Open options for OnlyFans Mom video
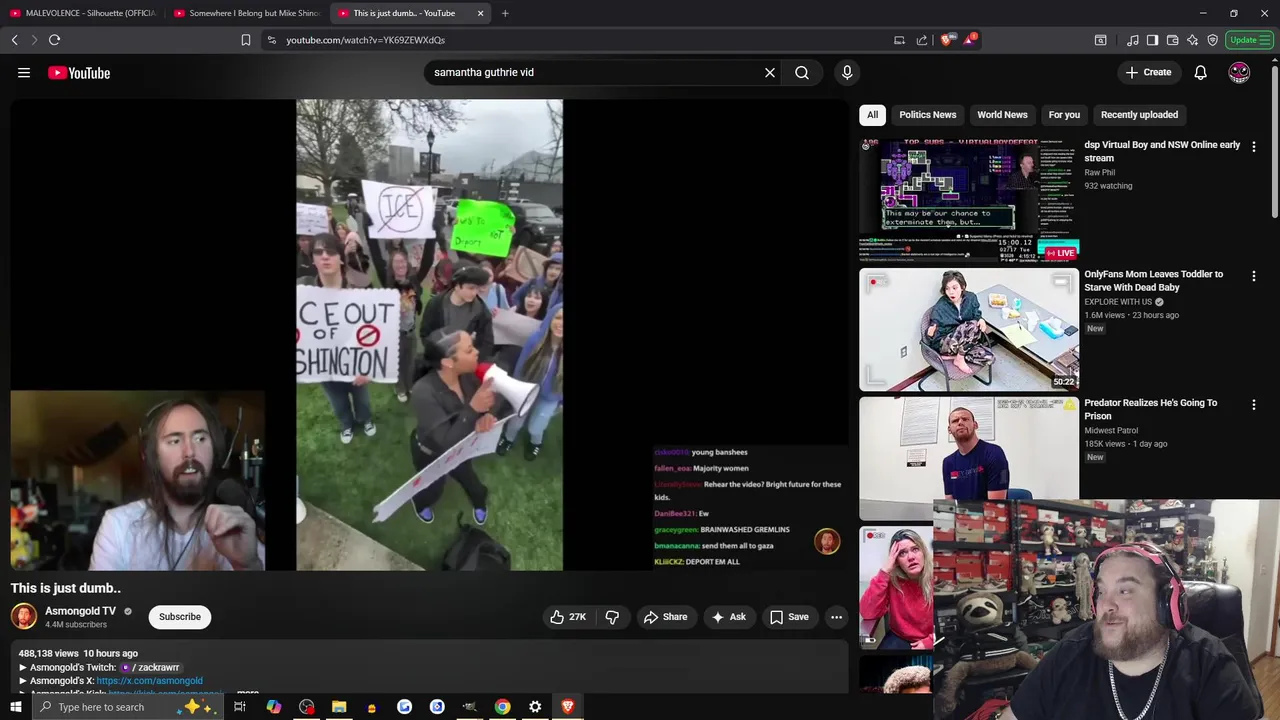The height and width of the screenshot is (720, 1280). click(1253, 275)
